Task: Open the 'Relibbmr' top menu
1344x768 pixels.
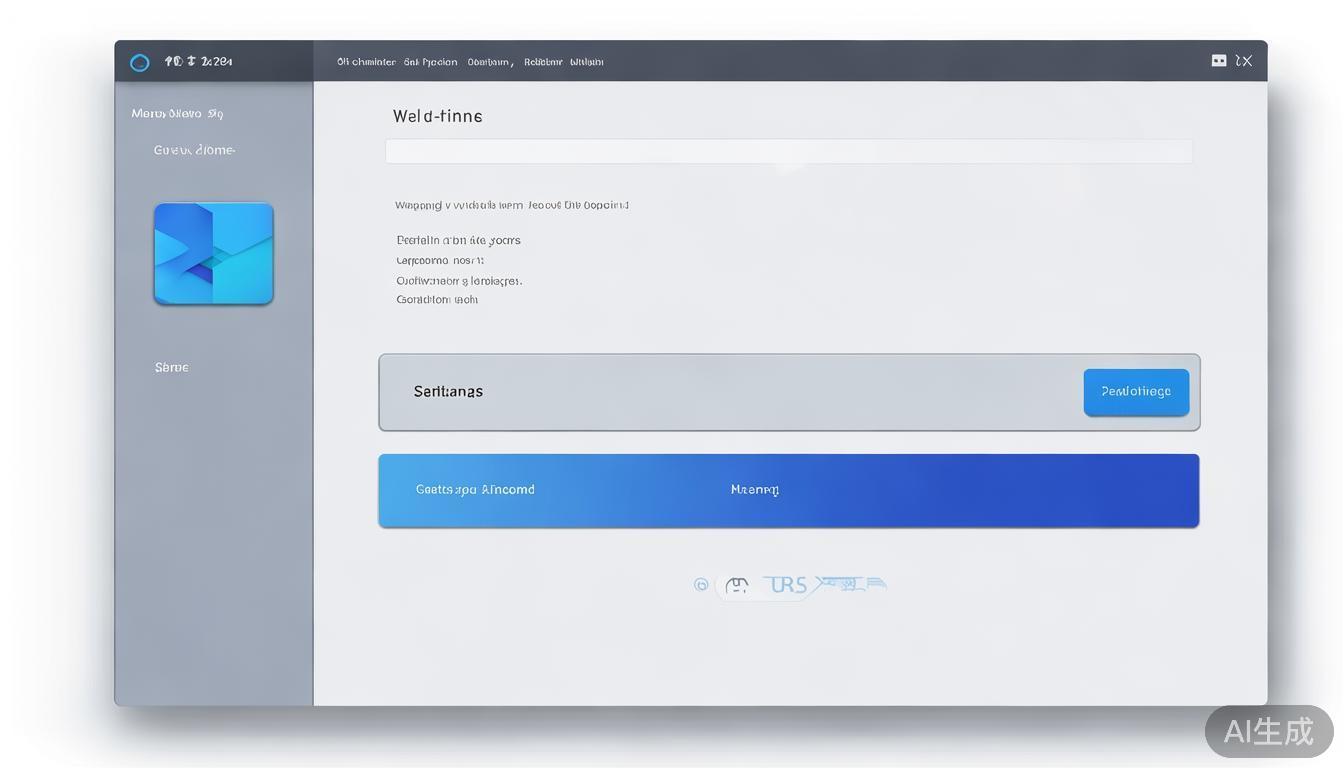Action: [543, 62]
